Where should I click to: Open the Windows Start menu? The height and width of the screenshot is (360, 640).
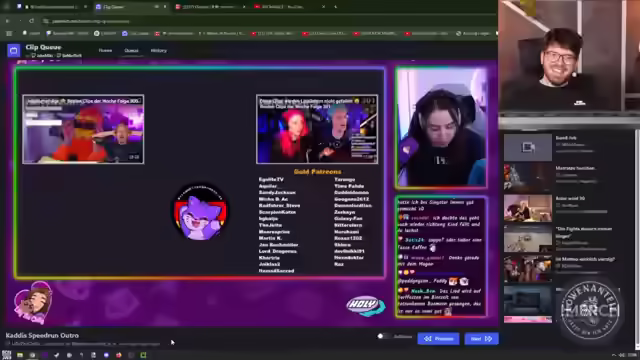pos(7,355)
